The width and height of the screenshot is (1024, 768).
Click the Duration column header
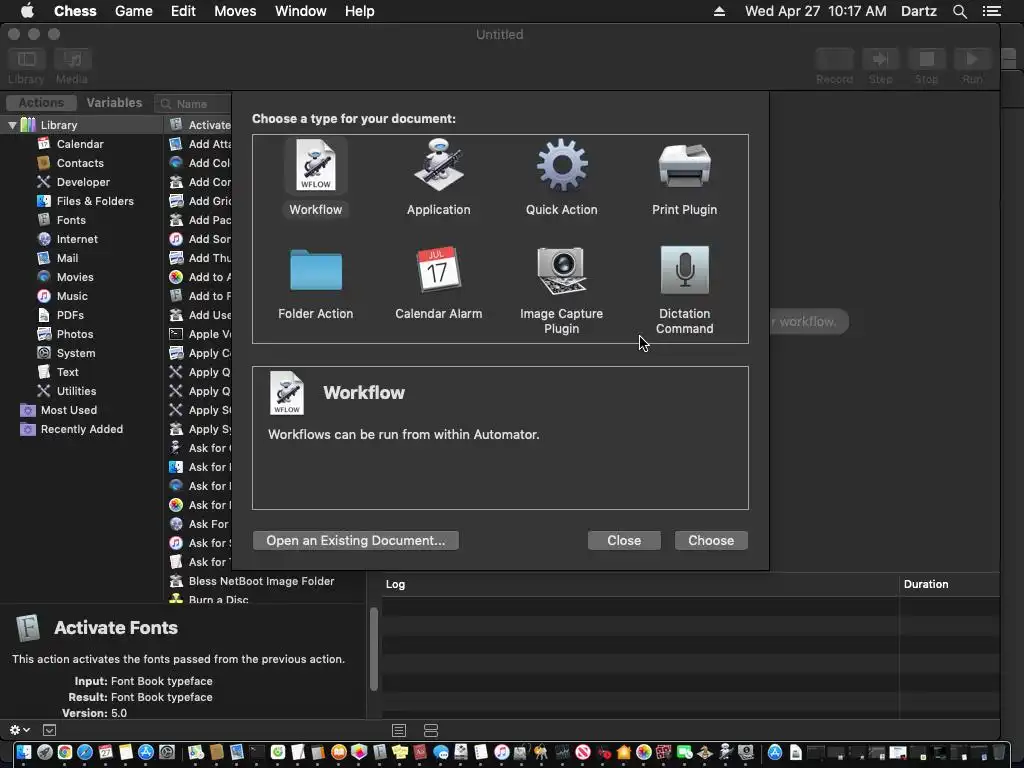pos(948,584)
